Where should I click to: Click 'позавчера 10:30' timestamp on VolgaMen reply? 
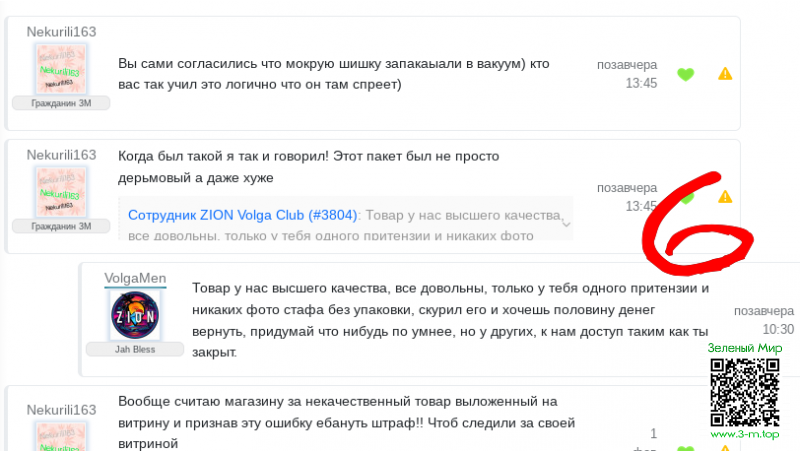point(764,320)
